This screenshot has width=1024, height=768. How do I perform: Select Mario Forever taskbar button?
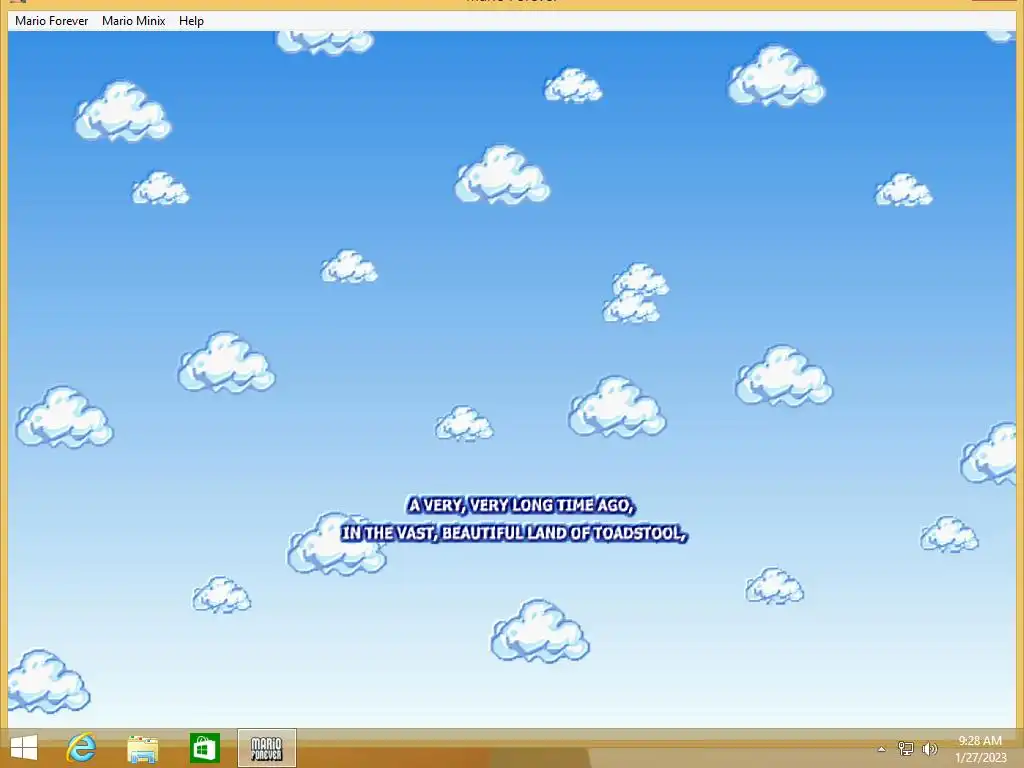tap(266, 748)
